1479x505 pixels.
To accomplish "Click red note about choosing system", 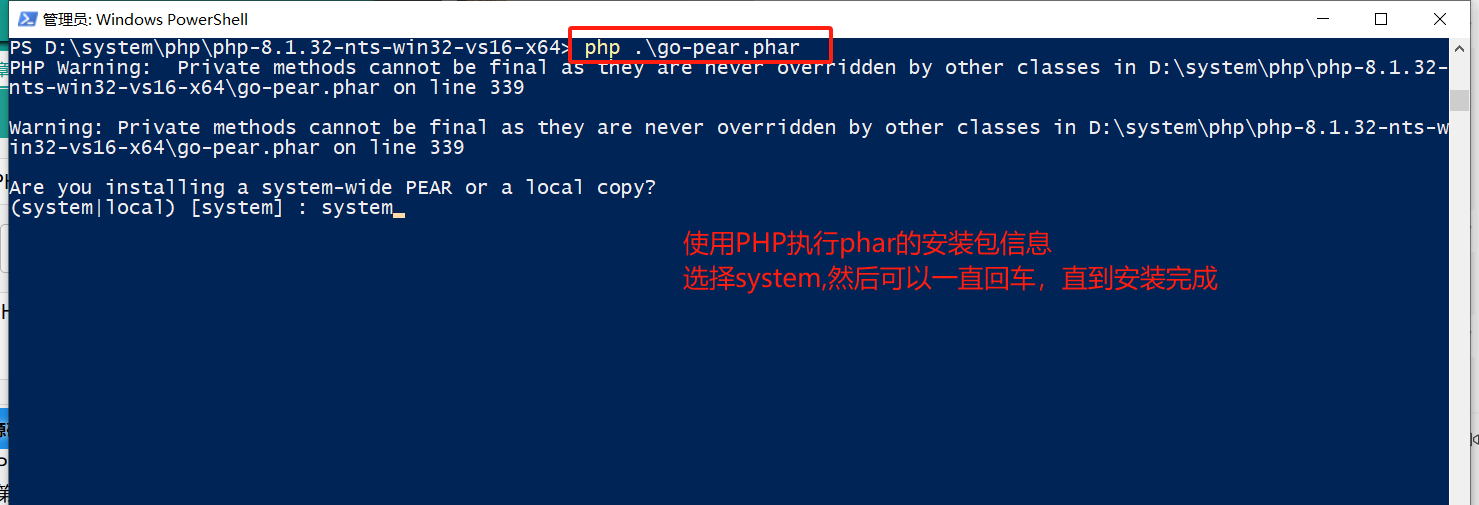I will [x=950, y=279].
